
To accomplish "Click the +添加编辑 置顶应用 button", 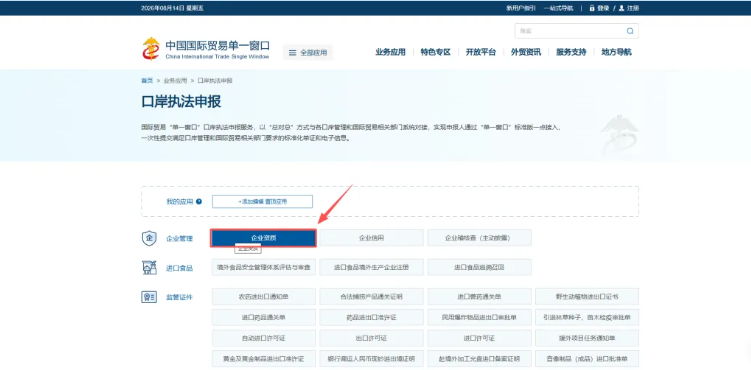I will 262,202.
